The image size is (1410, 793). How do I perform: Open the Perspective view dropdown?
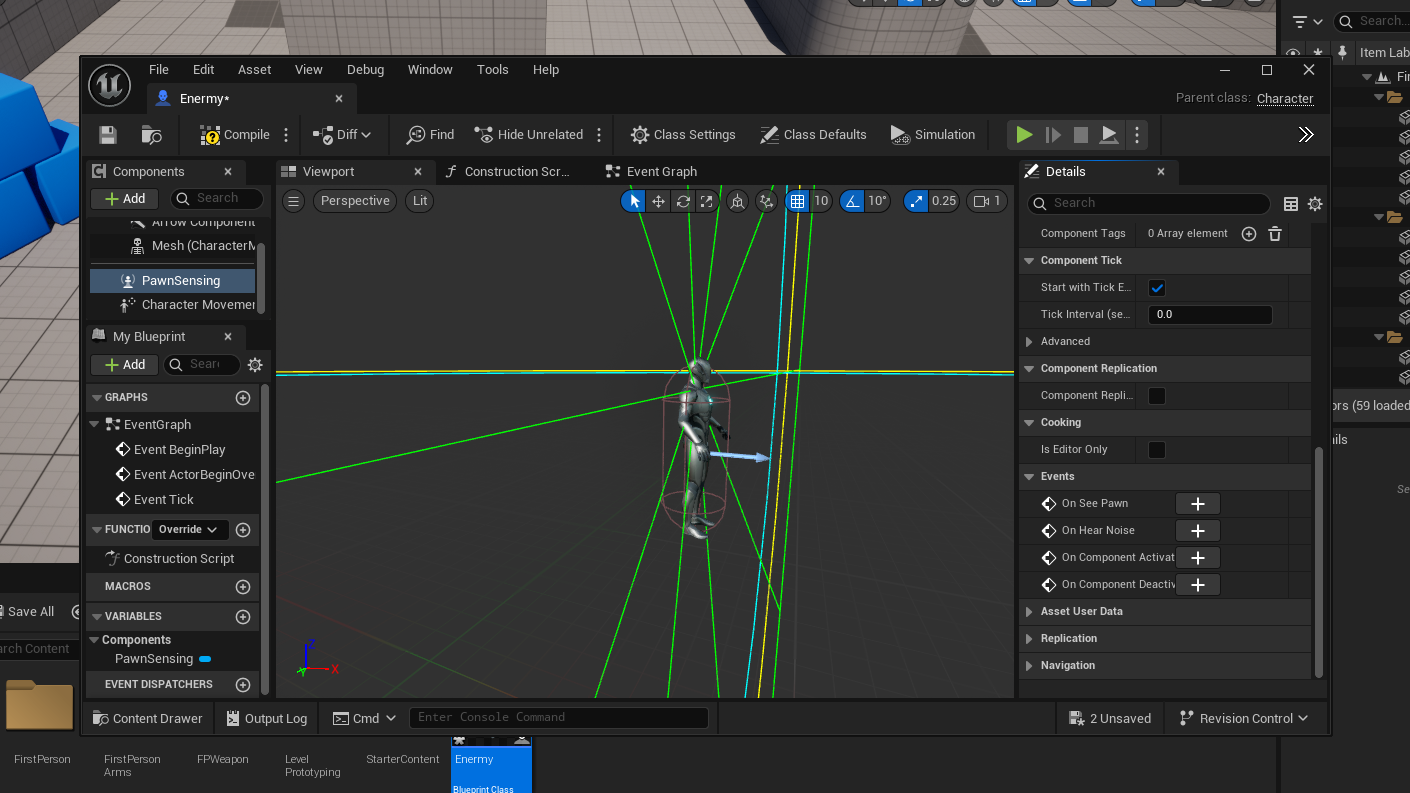[x=354, y=200]
